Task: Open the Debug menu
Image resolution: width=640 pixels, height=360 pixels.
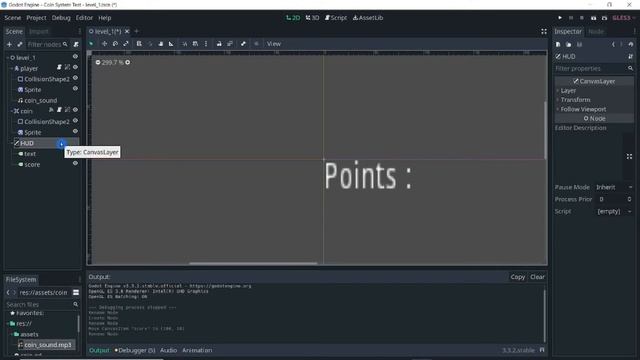Action: (61, 18)
